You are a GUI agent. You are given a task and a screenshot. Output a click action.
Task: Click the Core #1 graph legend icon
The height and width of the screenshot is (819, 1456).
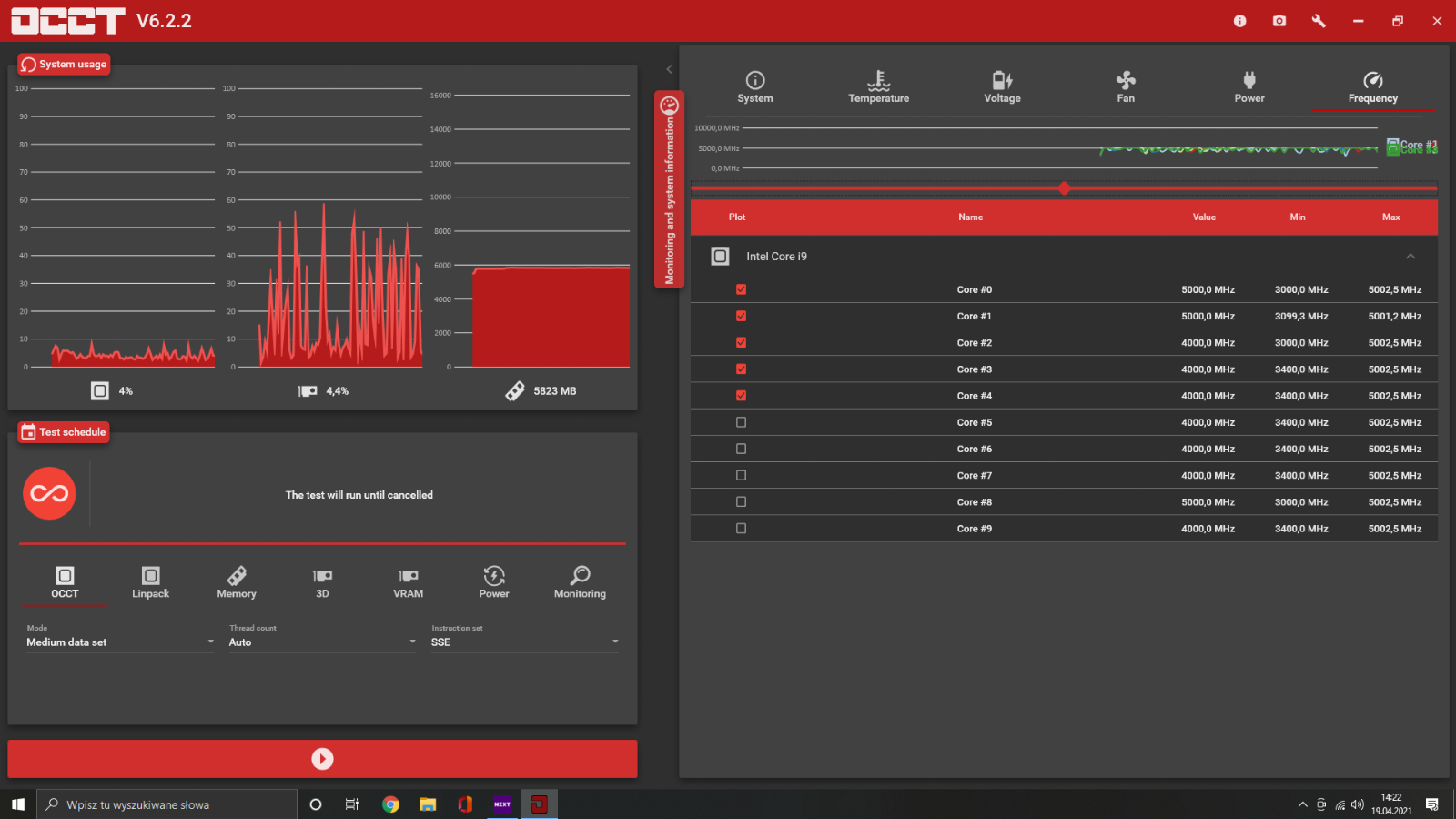coord(1392,146)
